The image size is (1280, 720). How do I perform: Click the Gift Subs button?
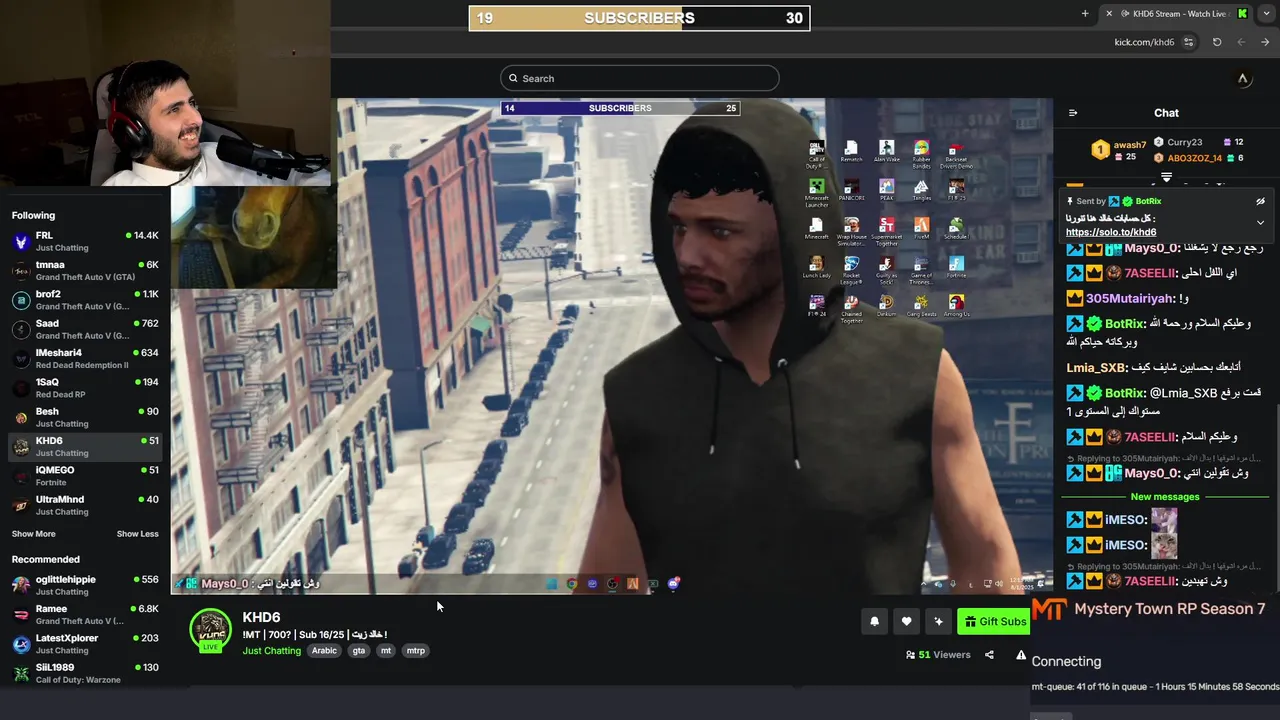993,621
